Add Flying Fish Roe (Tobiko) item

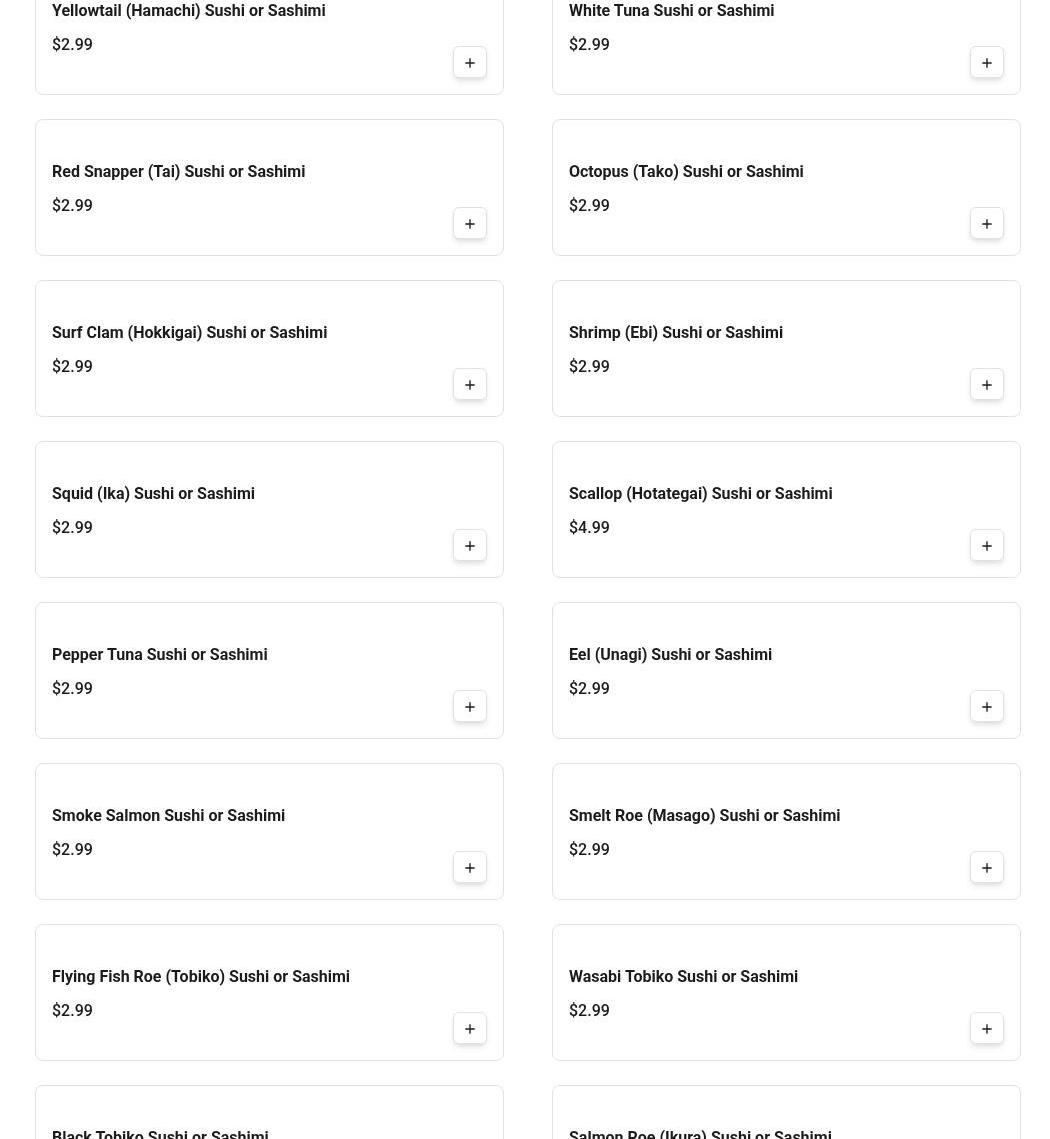469,1029
